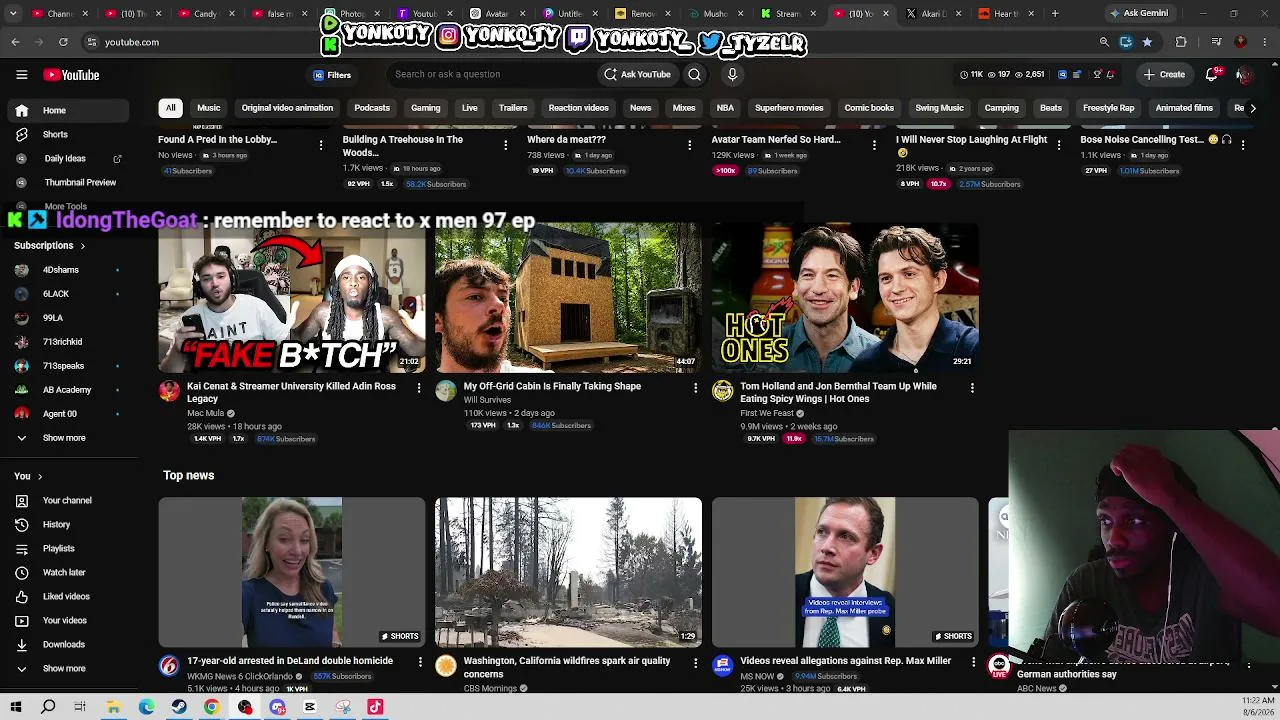Open options for Rep. Max Miller short
The height and width of the screenshot is (720, 1280).
click(973, 662)
